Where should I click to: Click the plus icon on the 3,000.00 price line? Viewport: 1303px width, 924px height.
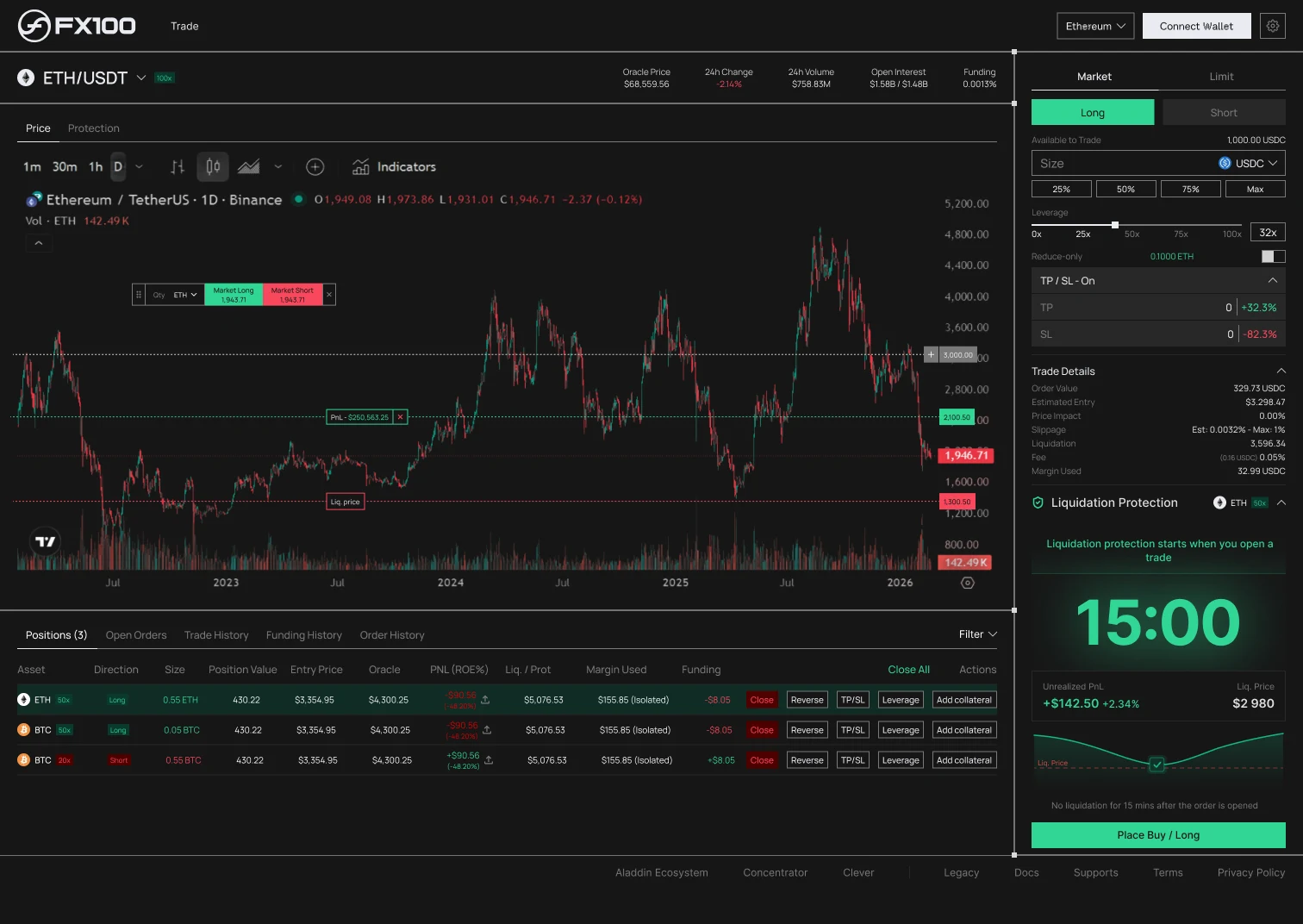[x=931, y=354]
